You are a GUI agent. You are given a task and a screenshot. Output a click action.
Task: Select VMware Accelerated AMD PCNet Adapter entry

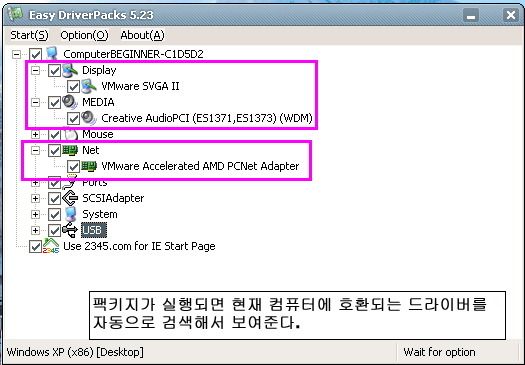200,166
